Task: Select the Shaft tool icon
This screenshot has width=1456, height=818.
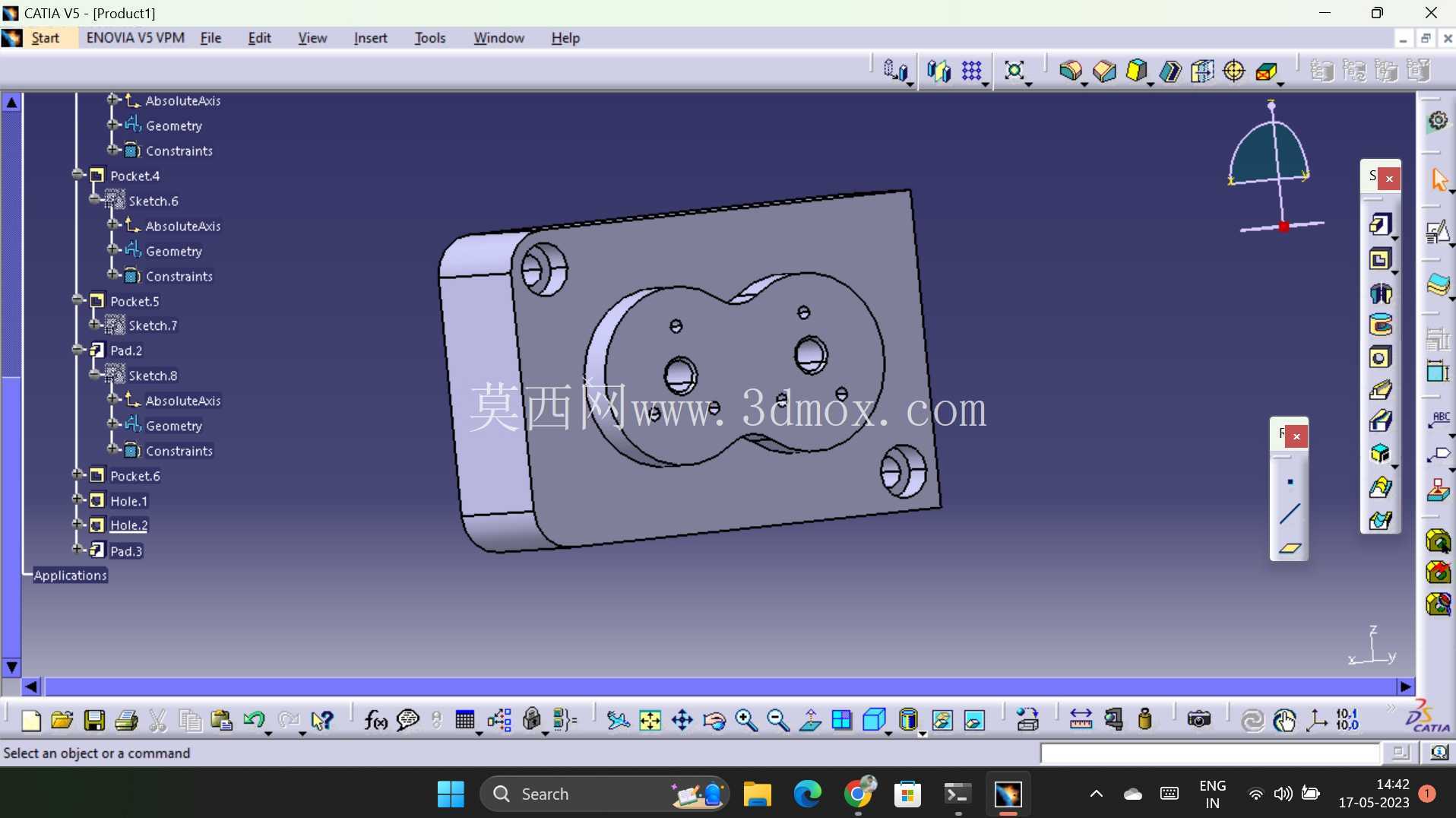Action: pyautogui.click(x=1380, y=293)
